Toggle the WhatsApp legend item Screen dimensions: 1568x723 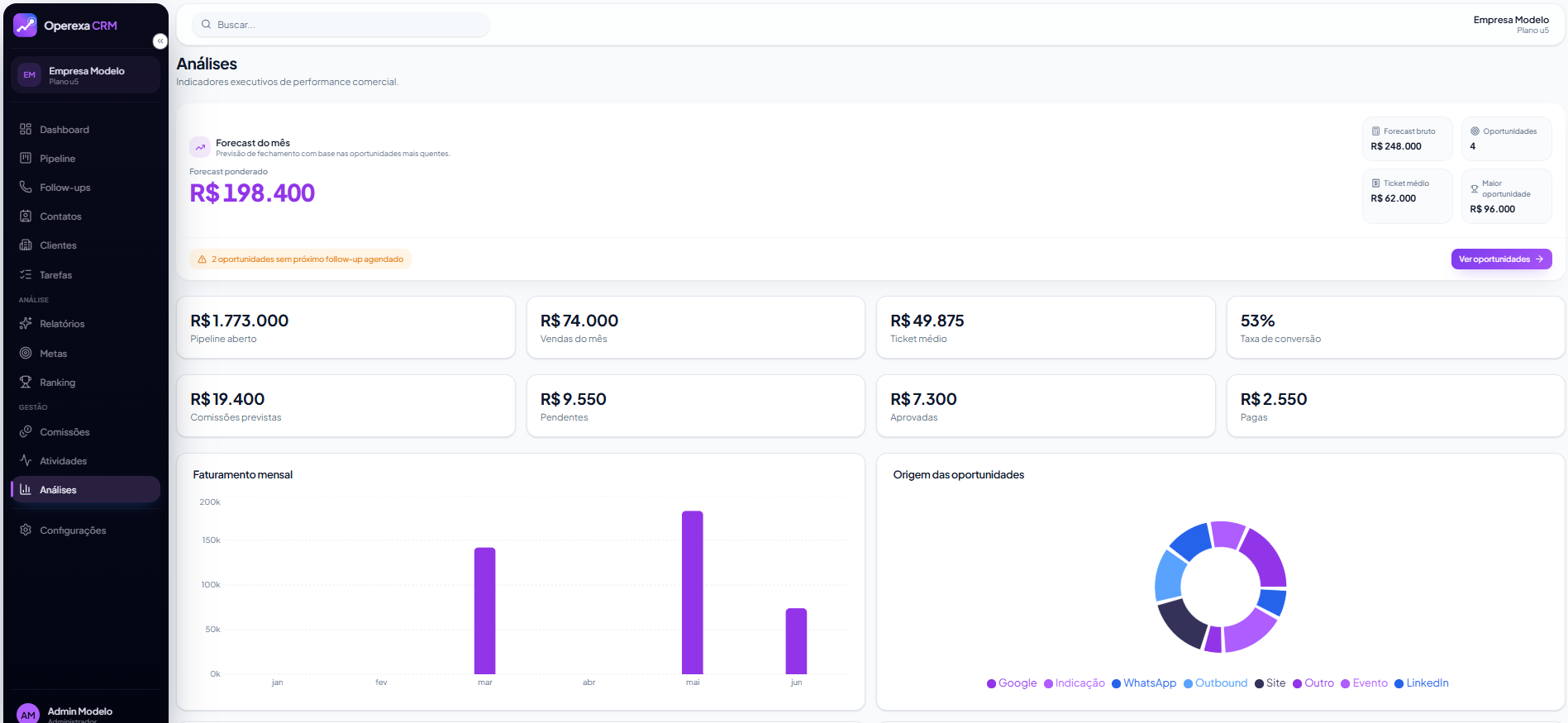pyautogui.click(x=1144, y=683)
